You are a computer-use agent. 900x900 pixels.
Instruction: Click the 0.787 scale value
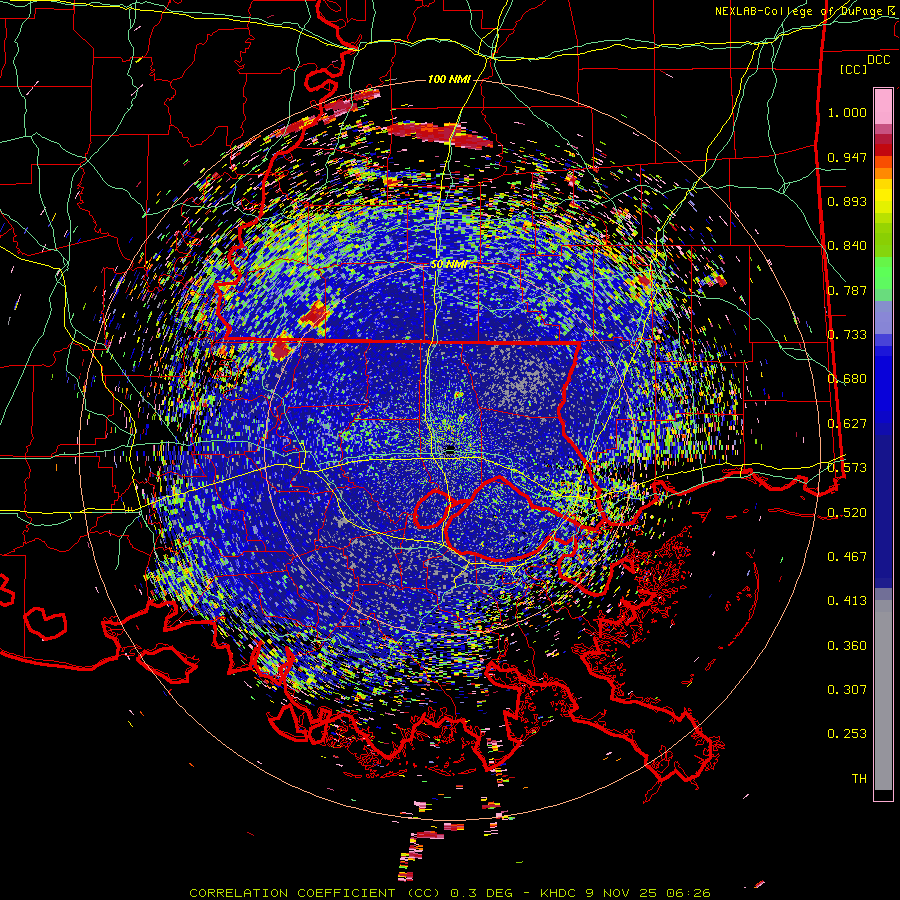pos(847,290)
